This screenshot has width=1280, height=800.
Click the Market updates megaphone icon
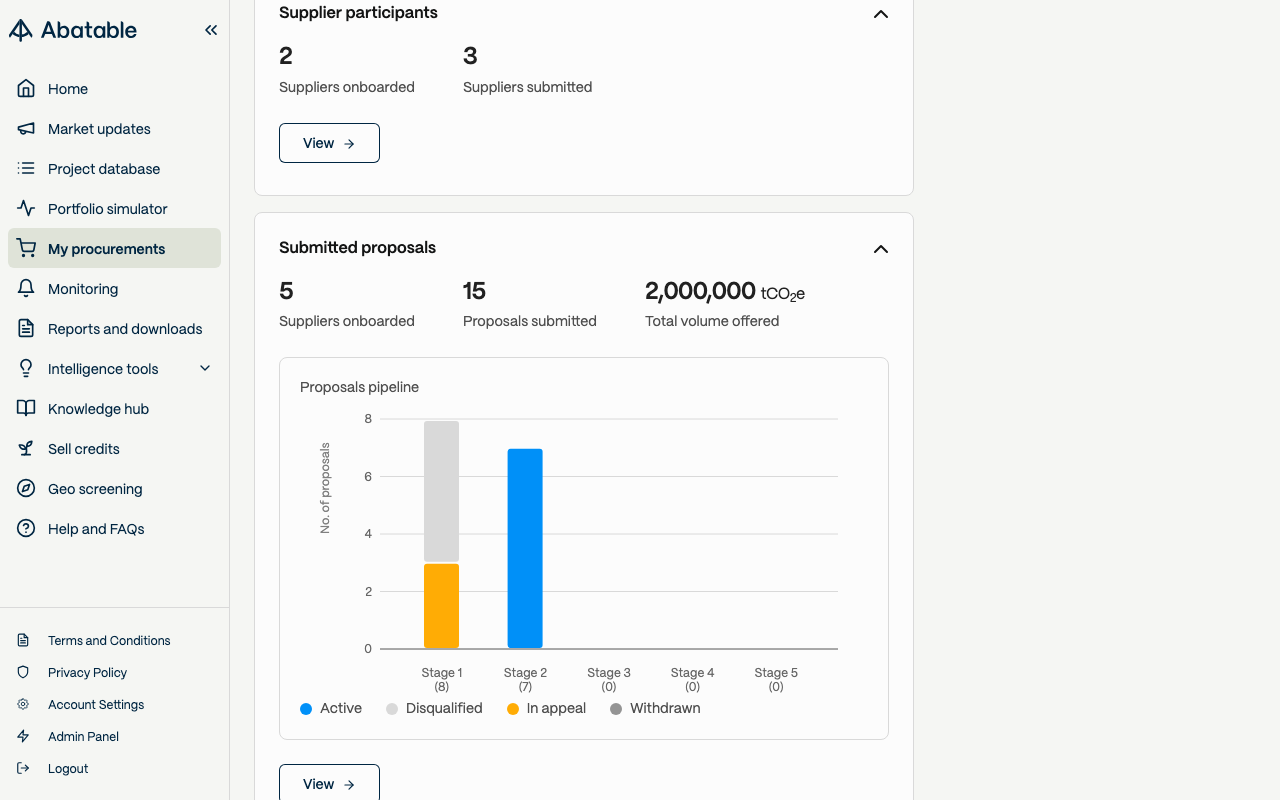[26, 129]
